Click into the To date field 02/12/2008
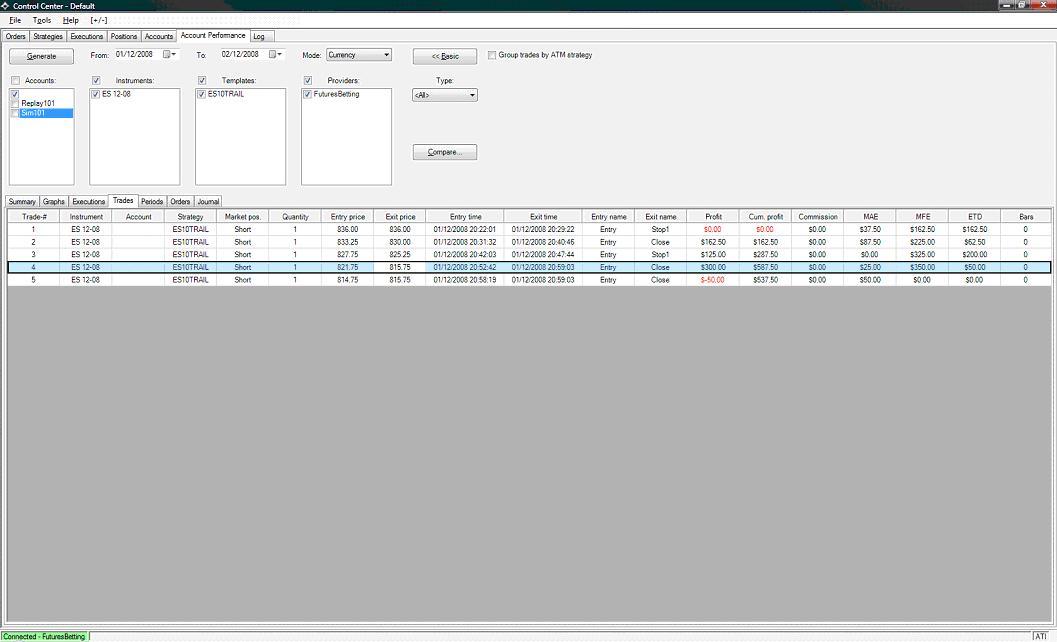The image size is (1057, 642). point(241,55)
